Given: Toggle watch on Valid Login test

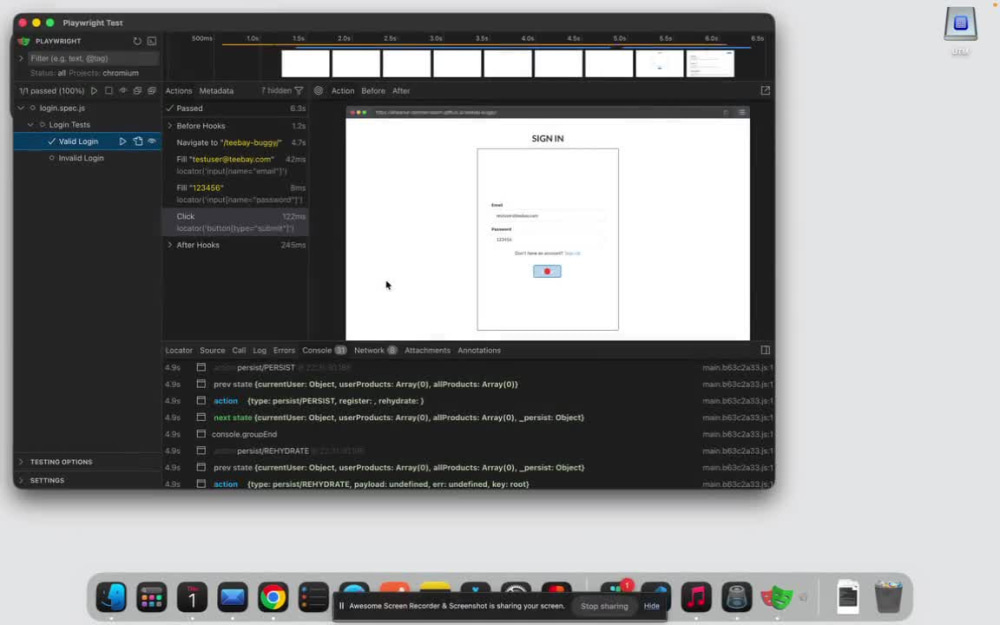Looking at the screenshot, I should coord(152,141).
